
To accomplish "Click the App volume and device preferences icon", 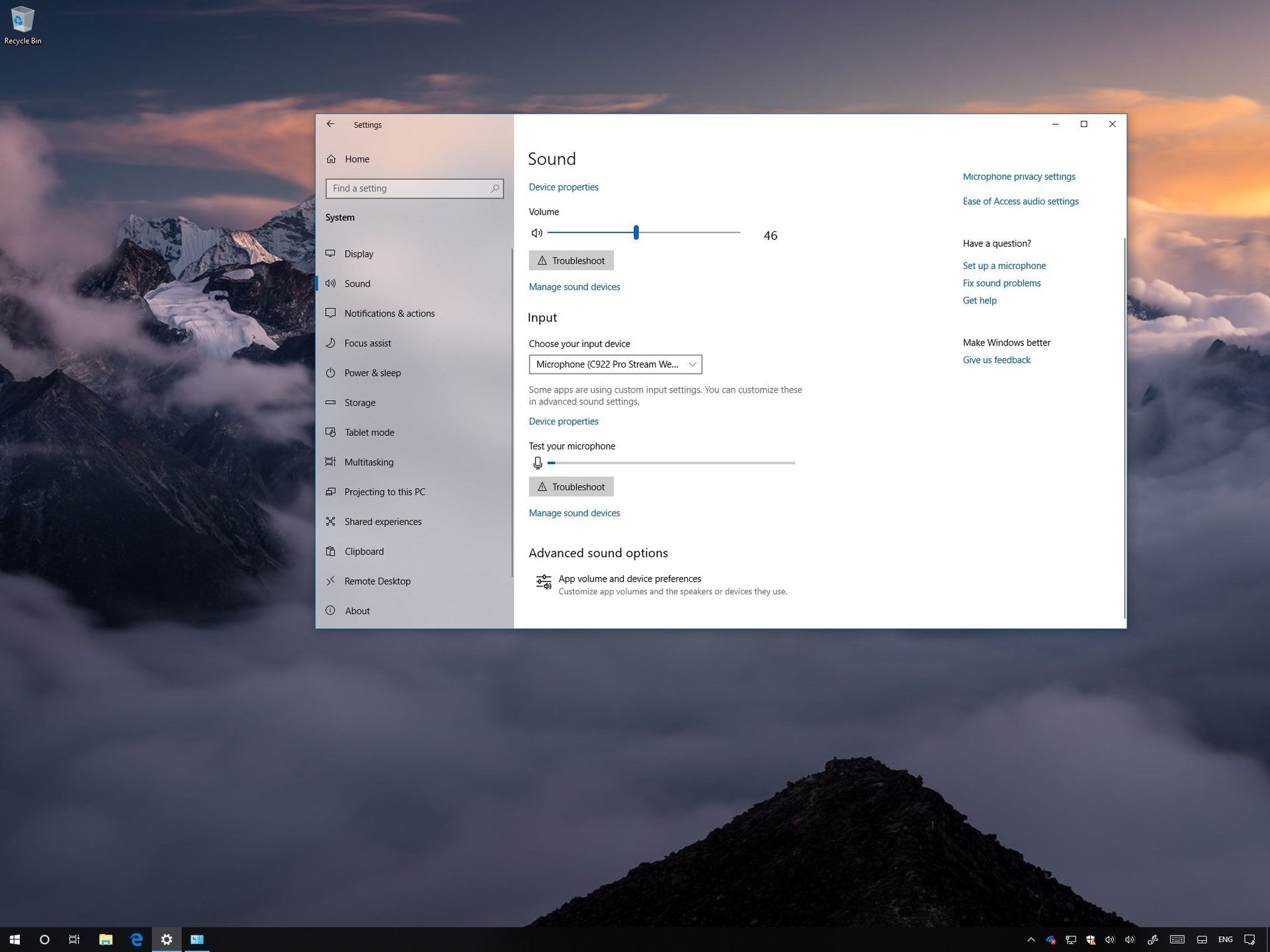I will [543, 582].
